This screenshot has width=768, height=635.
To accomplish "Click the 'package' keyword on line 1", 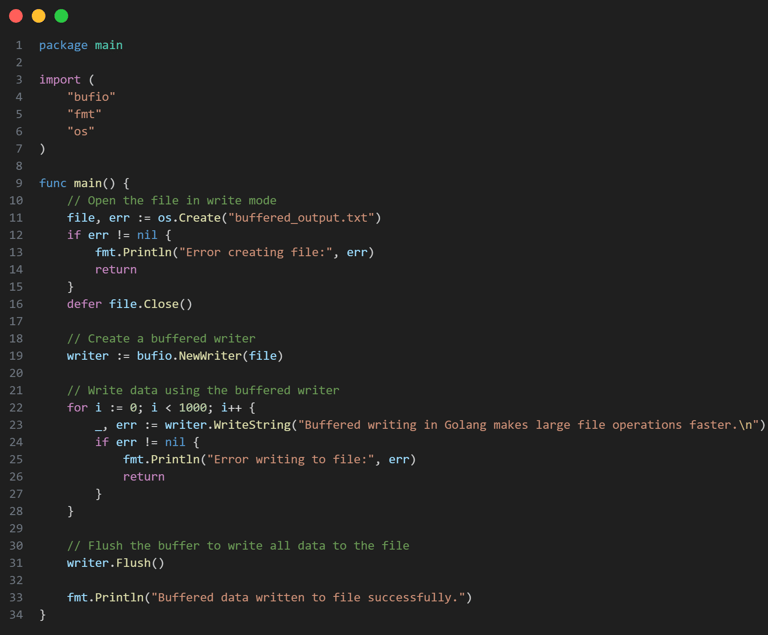I will (x=63, y=45).
